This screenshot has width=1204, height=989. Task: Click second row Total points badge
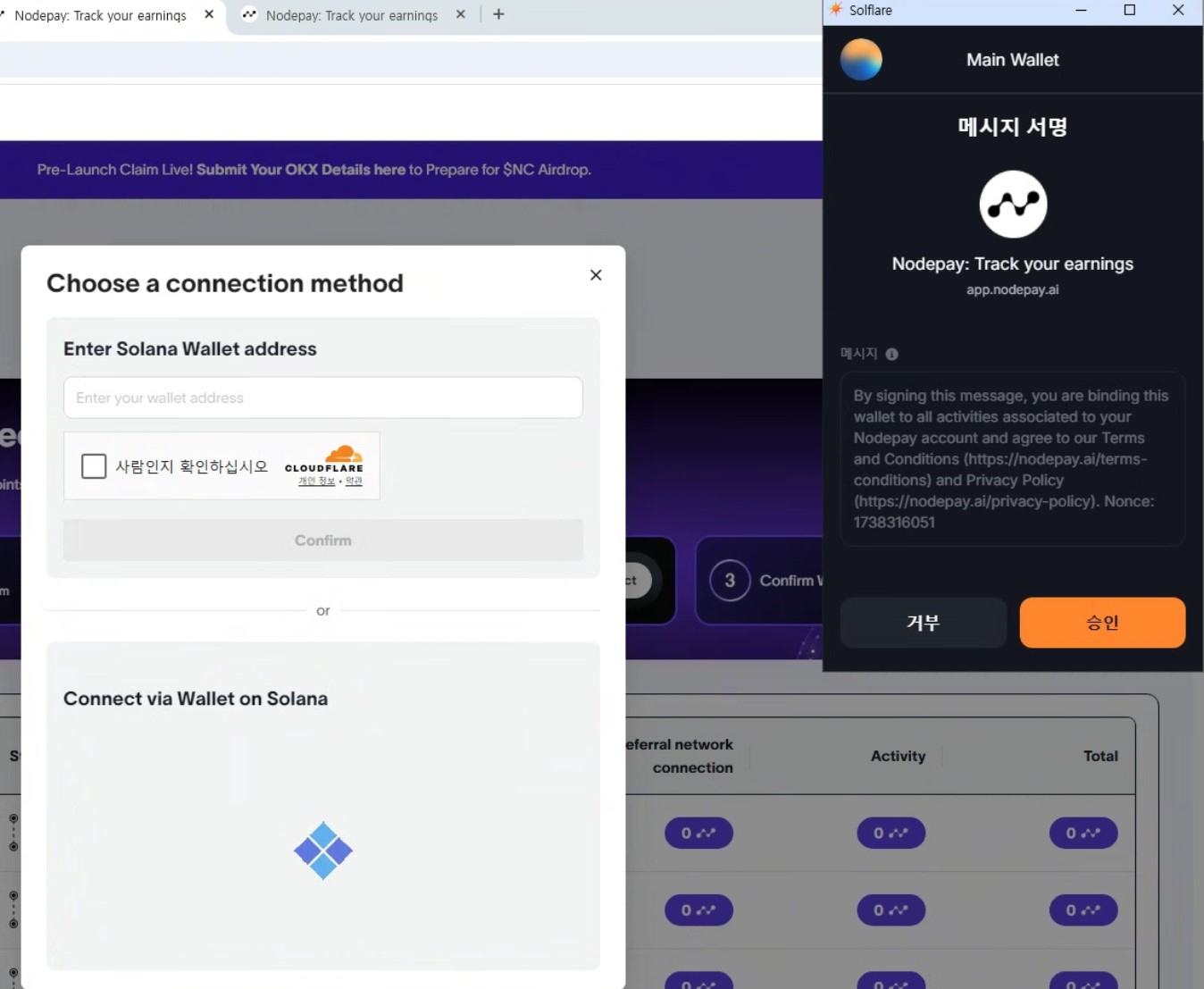click(1083, 909)
